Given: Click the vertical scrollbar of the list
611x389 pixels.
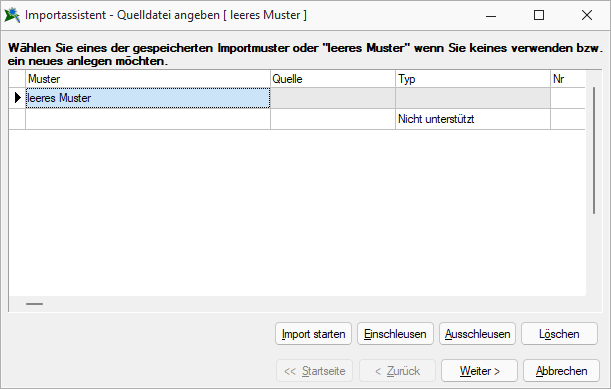Looking at the screenshot, I should coord(594,150).
